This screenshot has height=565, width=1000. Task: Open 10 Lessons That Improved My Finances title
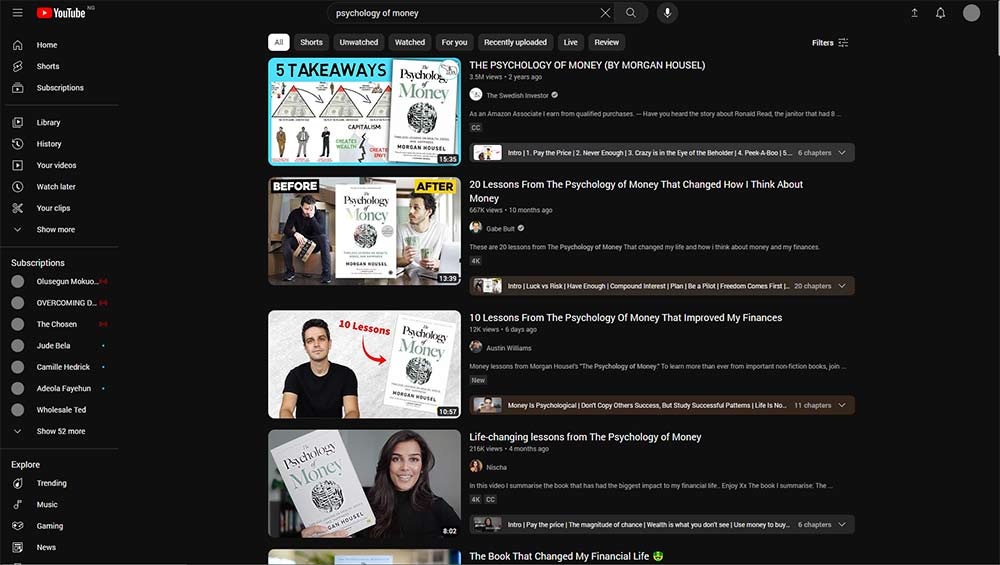coord(626,318)
